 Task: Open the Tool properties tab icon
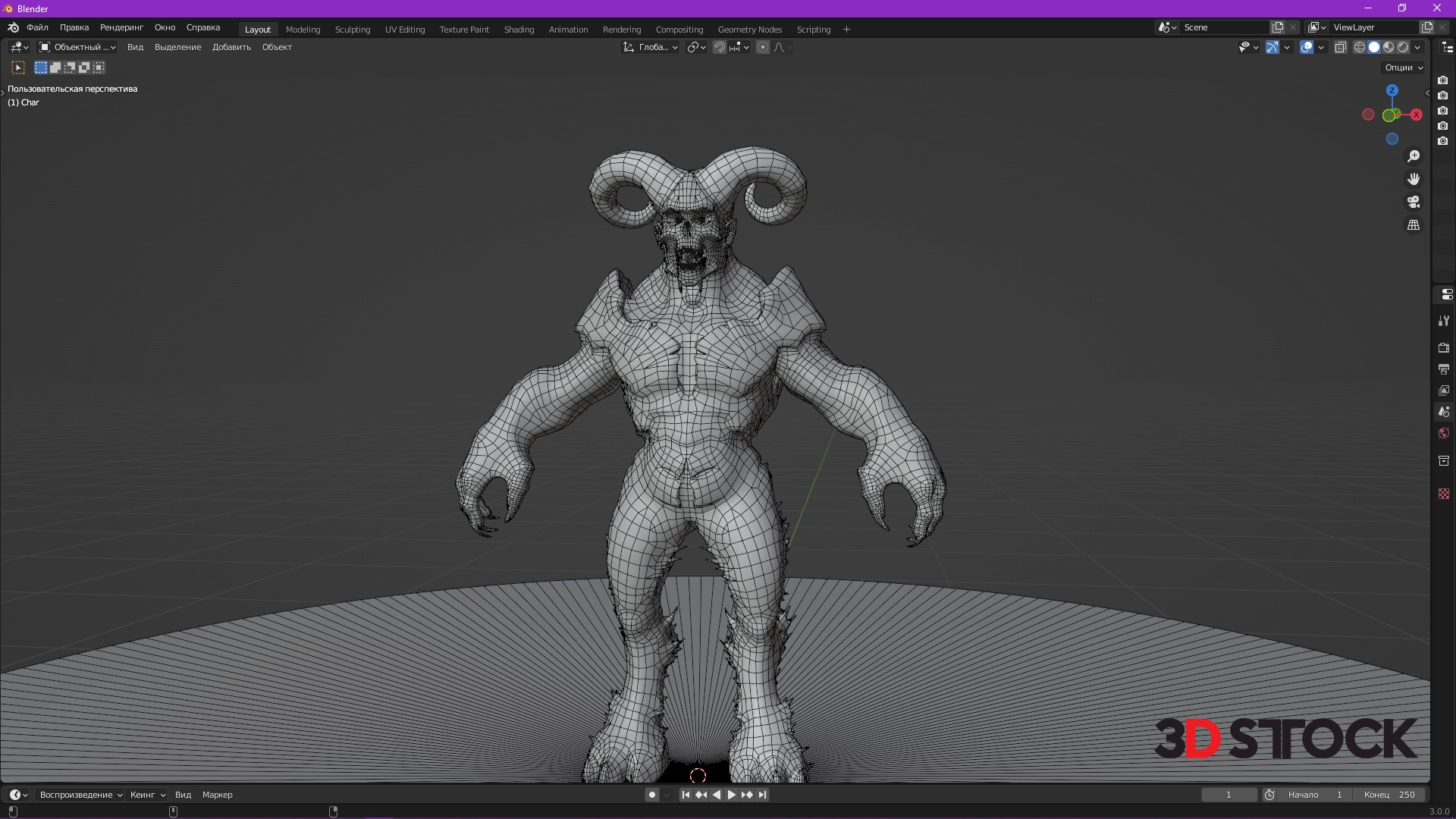click(x=1444, y=321)
